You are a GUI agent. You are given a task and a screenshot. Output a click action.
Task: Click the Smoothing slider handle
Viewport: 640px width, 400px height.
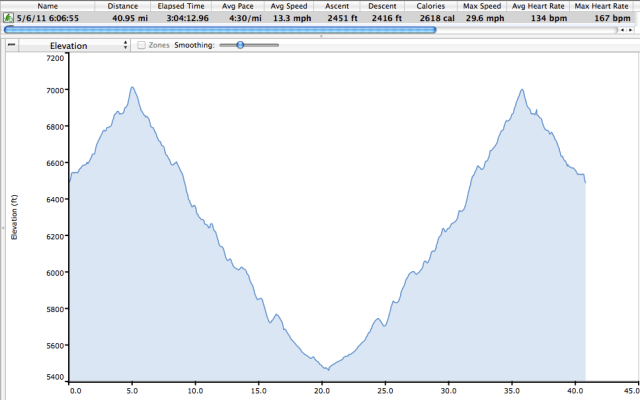pos(240,45)
